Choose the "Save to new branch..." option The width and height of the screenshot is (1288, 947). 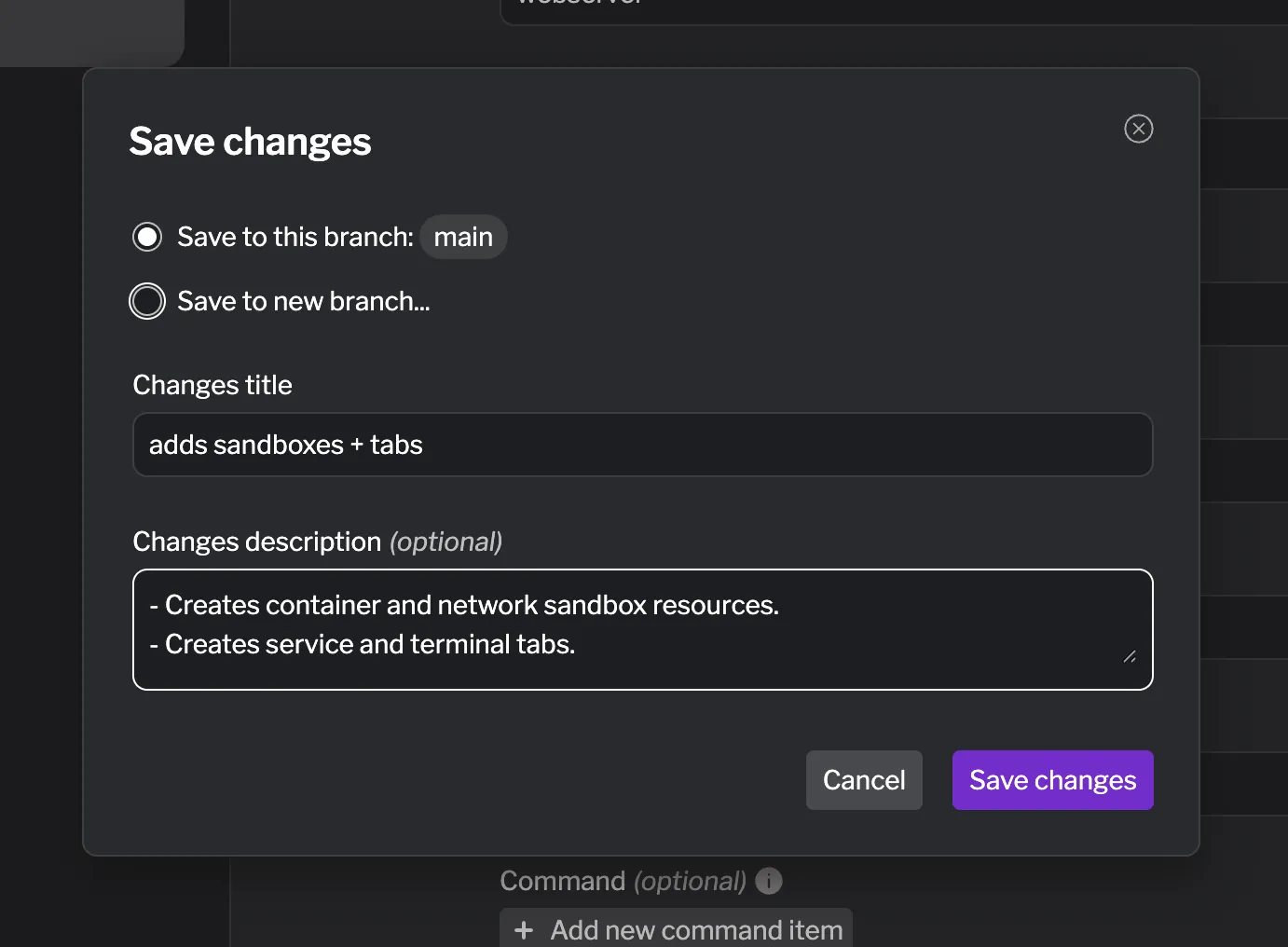146,301
